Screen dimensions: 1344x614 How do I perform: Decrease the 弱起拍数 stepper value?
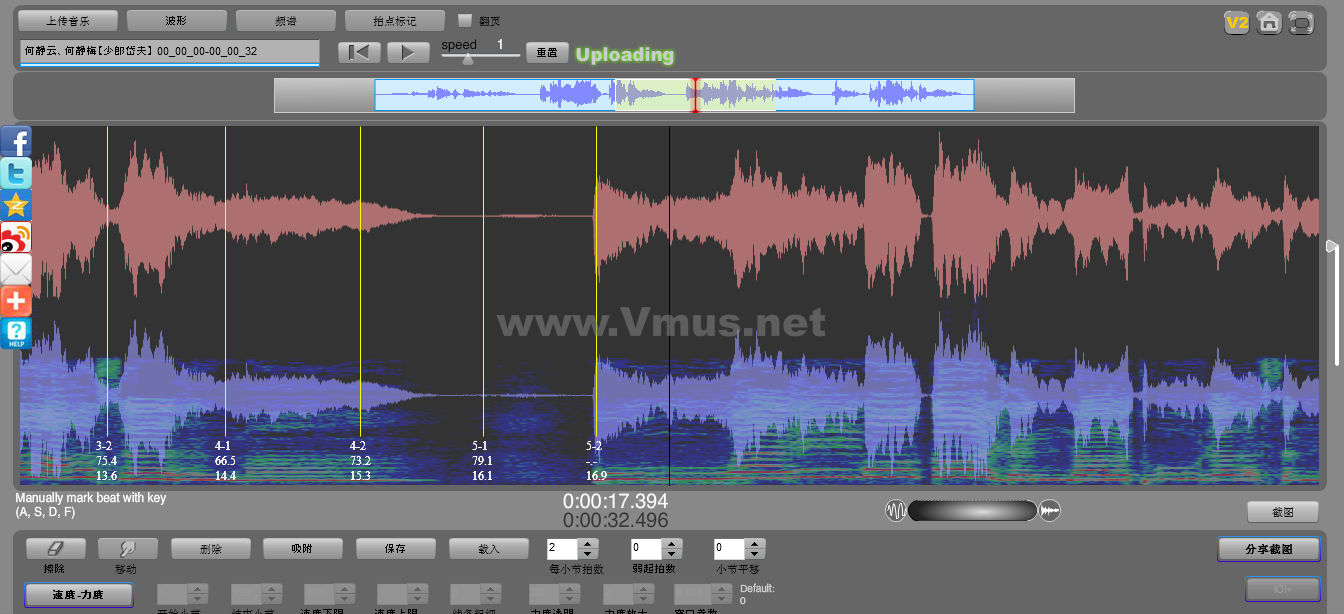[671, 554]
